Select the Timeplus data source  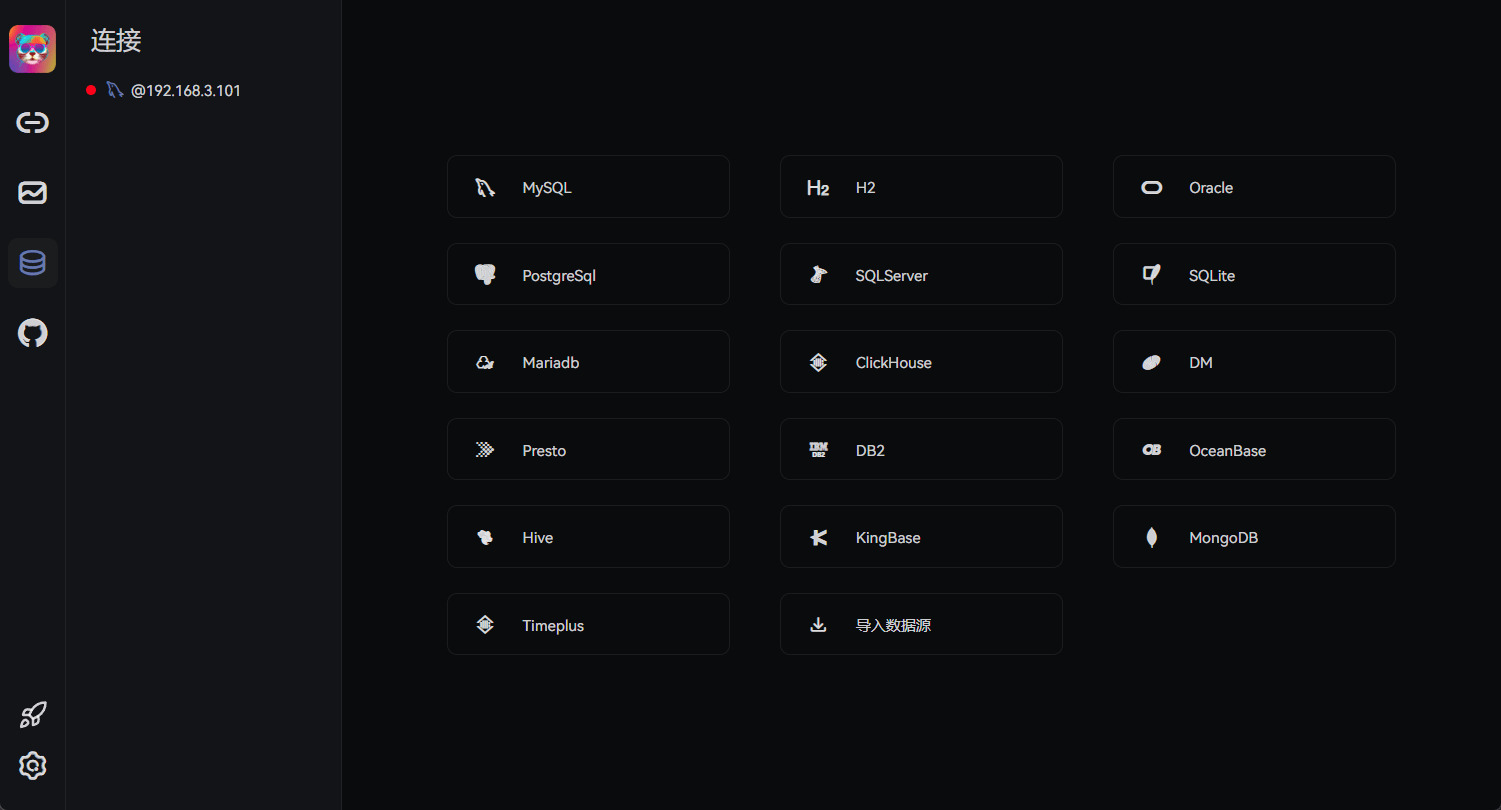pos(587,625)
